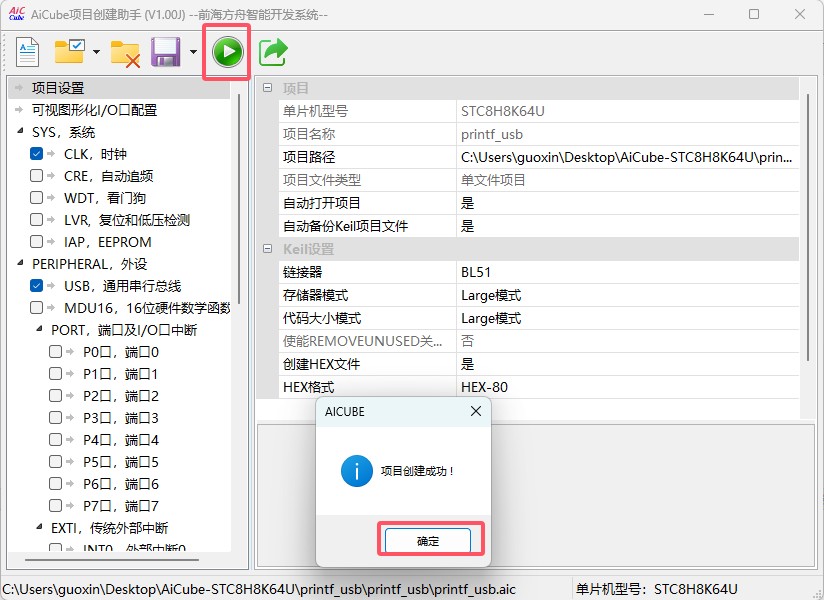This screenshot has width=824, height=600.
Task: Minimize the AiCube window
Action: [x=709, y=14]
